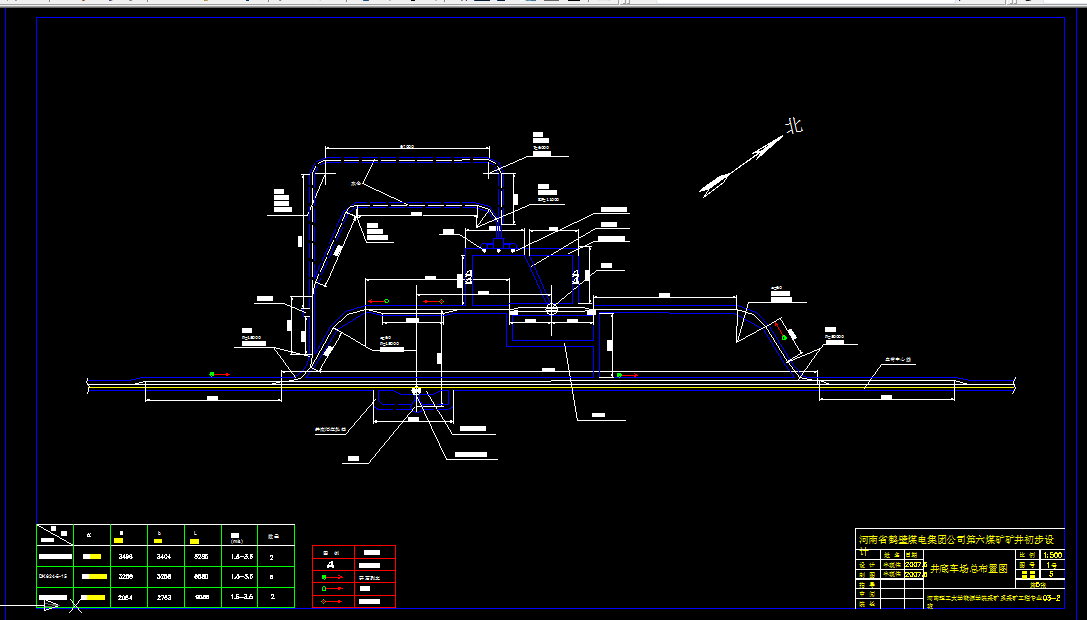Click the 图例 legend header cell
1087x620 pixels.
(x=331, y=553)
